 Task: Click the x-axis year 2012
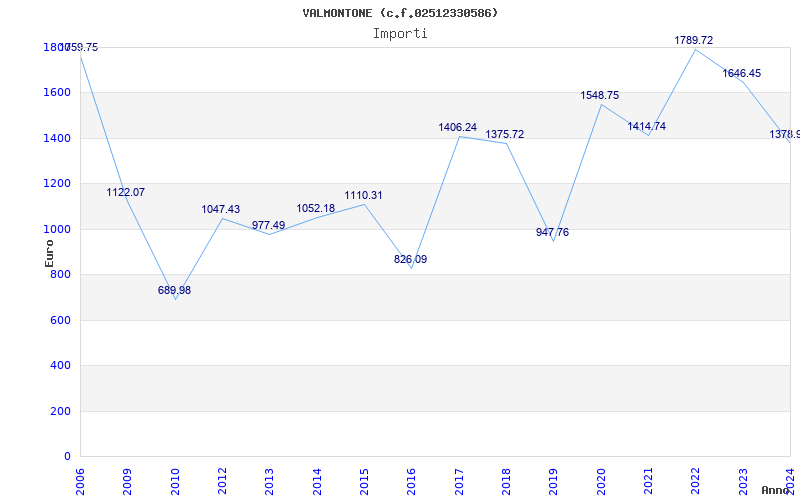point(222,482)
